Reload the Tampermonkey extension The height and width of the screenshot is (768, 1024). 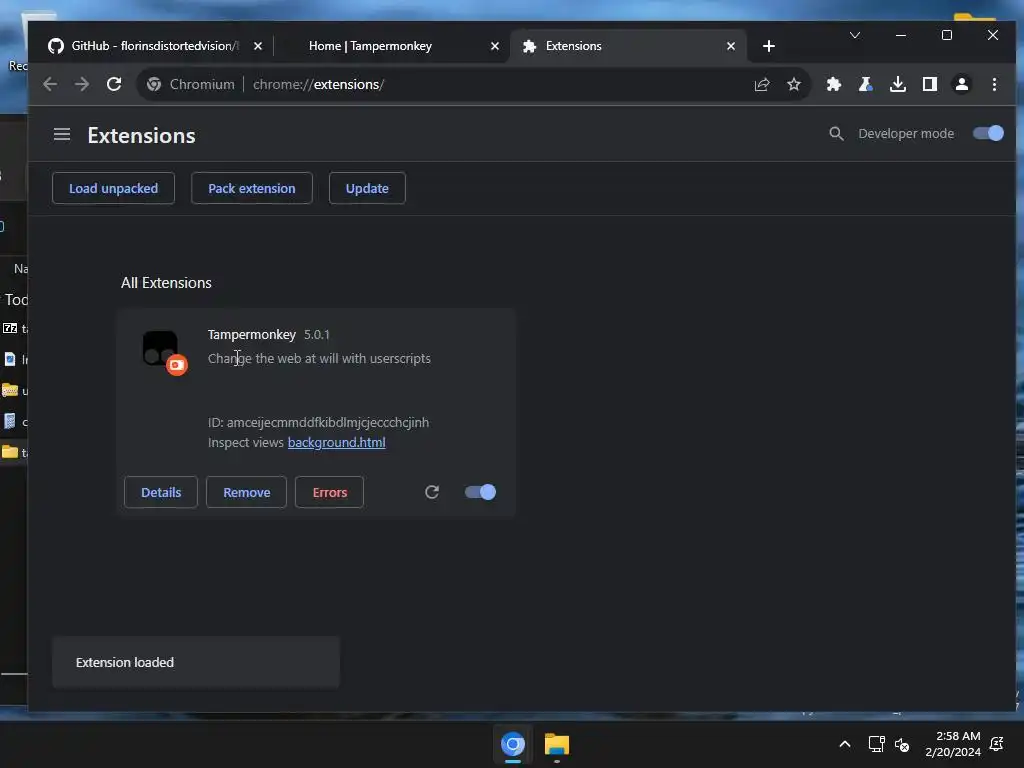click(432, 492)
